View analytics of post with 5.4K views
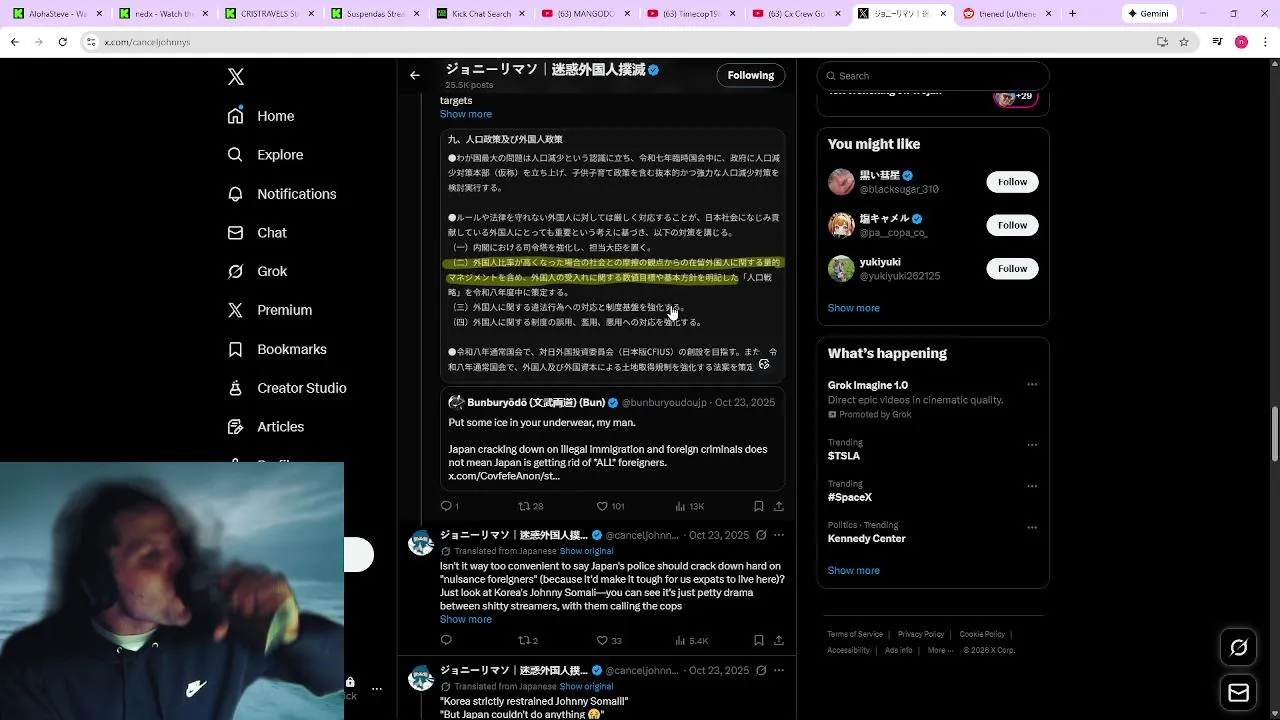This screenshot has width=1280, height=720. 692,640
